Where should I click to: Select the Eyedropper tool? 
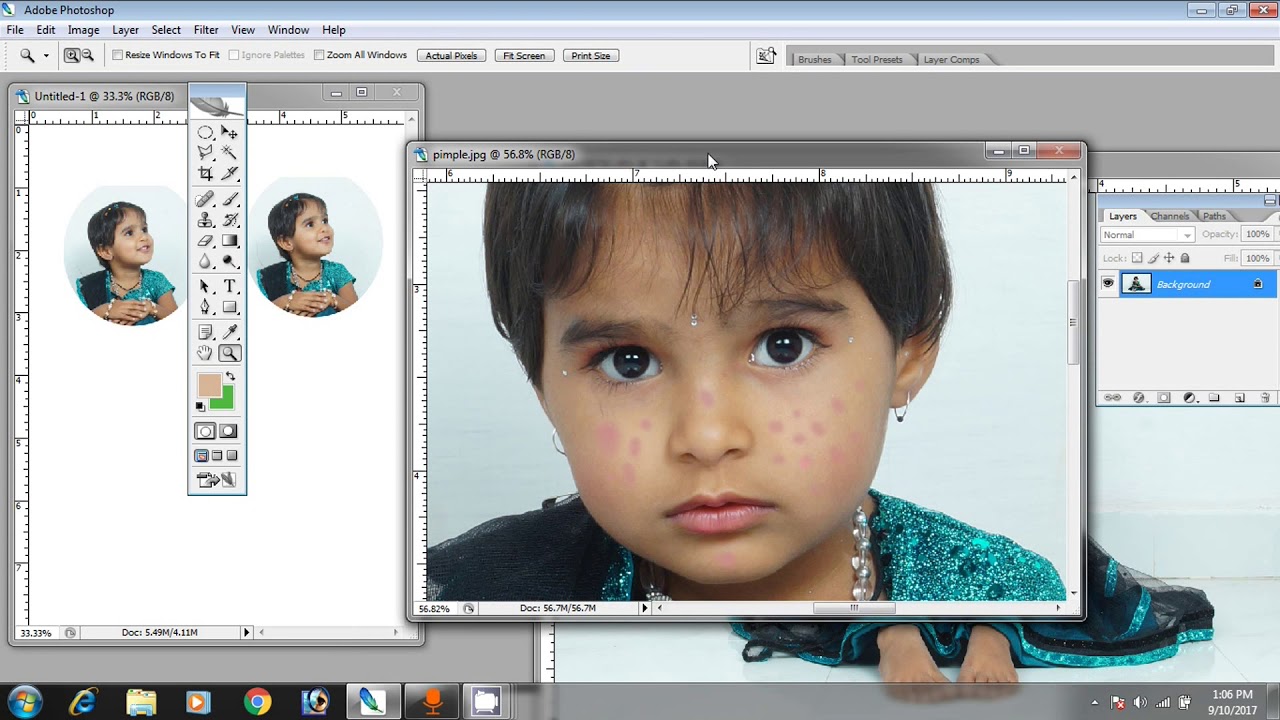[x=230, y=332]
